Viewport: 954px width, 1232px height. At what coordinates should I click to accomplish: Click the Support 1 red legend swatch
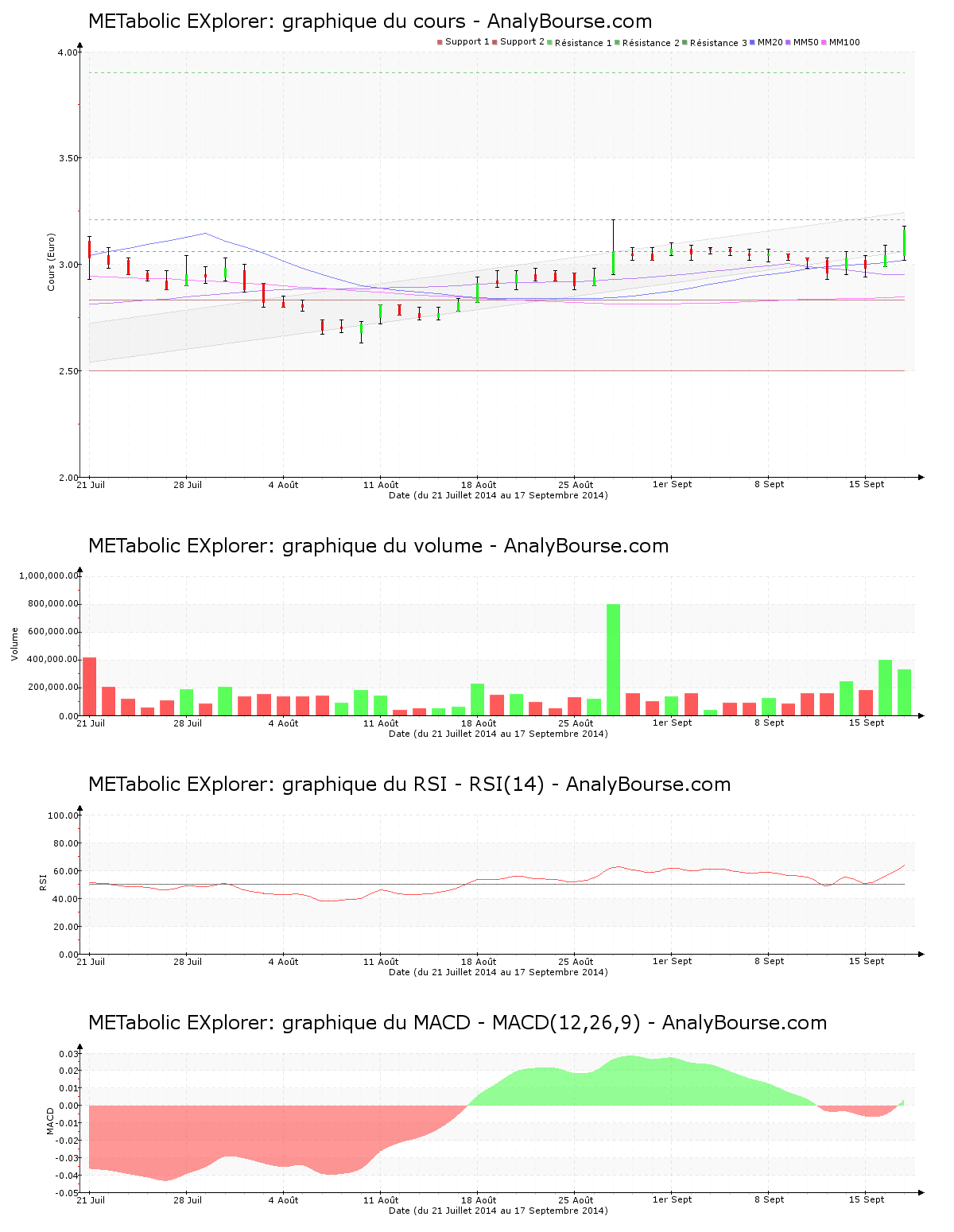click(x=440, y=42)
